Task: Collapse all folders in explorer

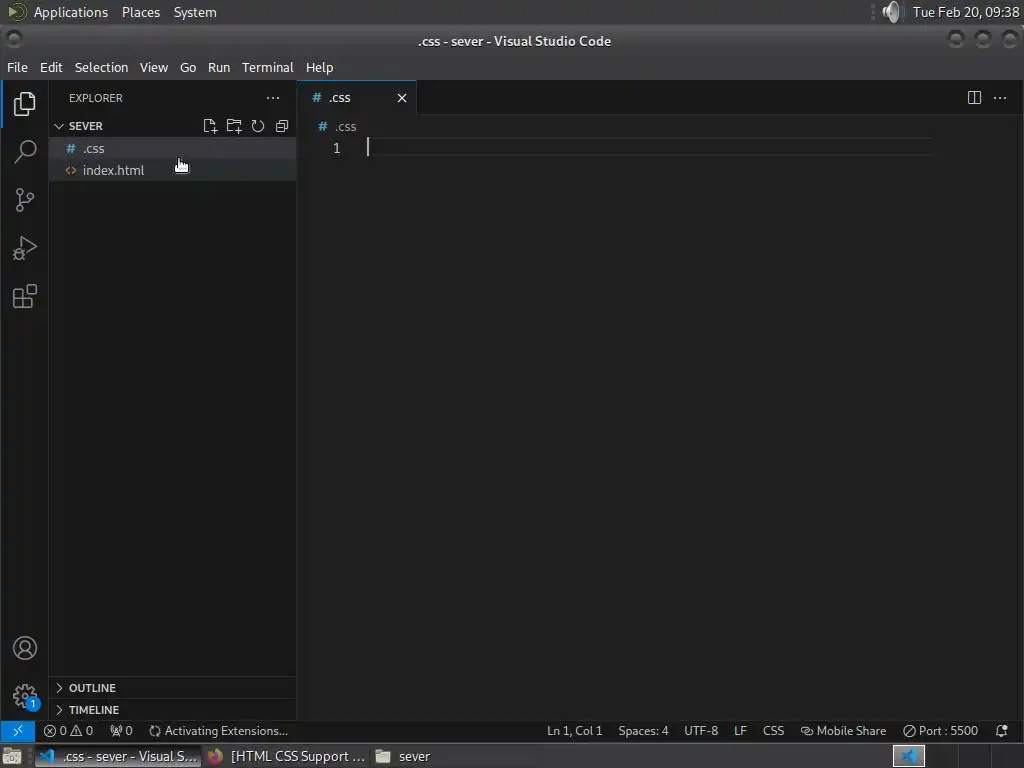Action: (x=282, y=126)
